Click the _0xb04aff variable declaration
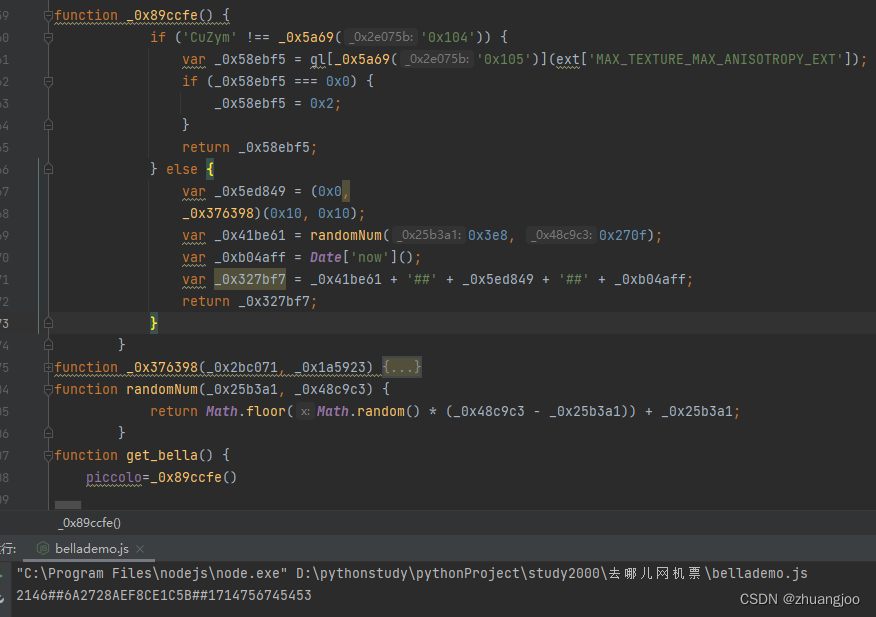 click(250, 258)
